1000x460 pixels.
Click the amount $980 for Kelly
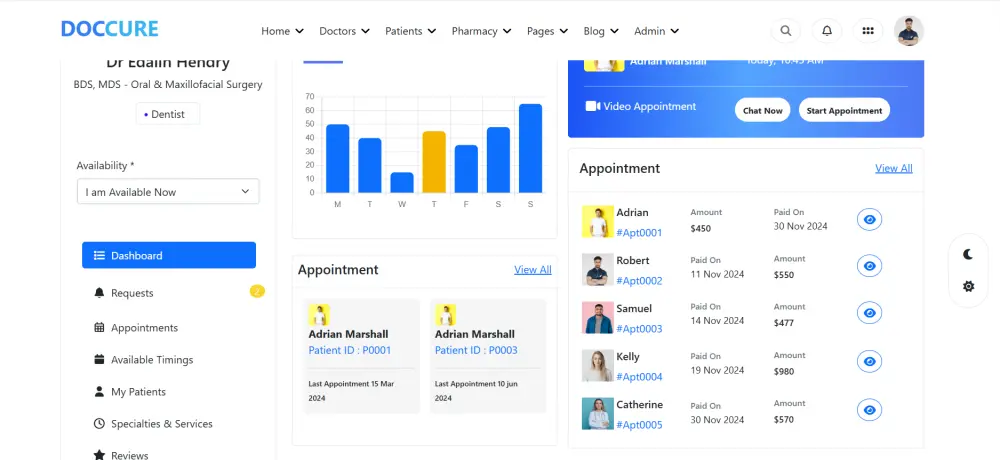pyautogui.click(x=784, y=371)
